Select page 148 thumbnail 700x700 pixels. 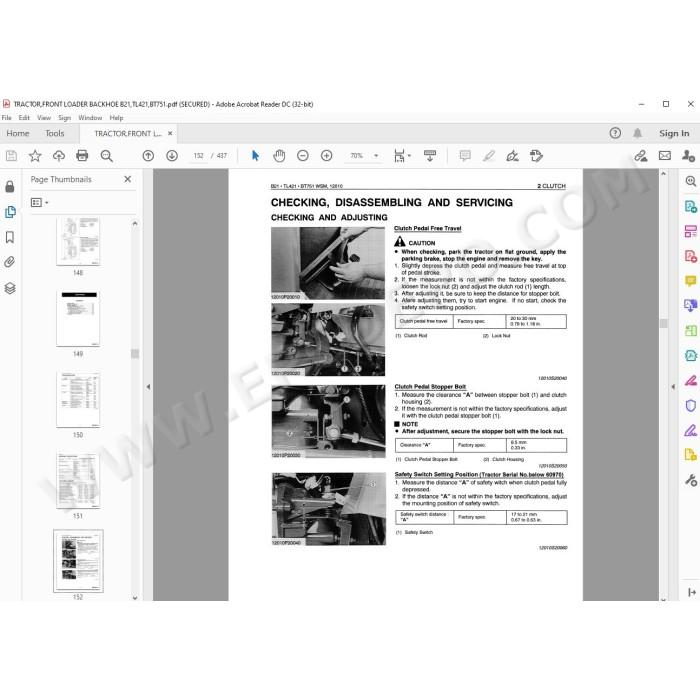point(78,242)
